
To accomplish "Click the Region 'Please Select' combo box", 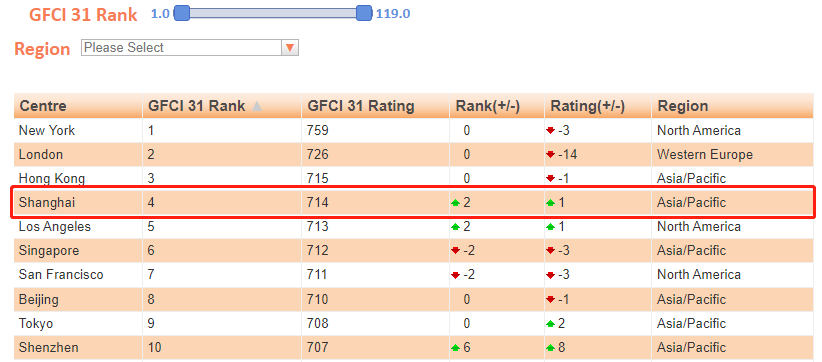I will point(190,48).
